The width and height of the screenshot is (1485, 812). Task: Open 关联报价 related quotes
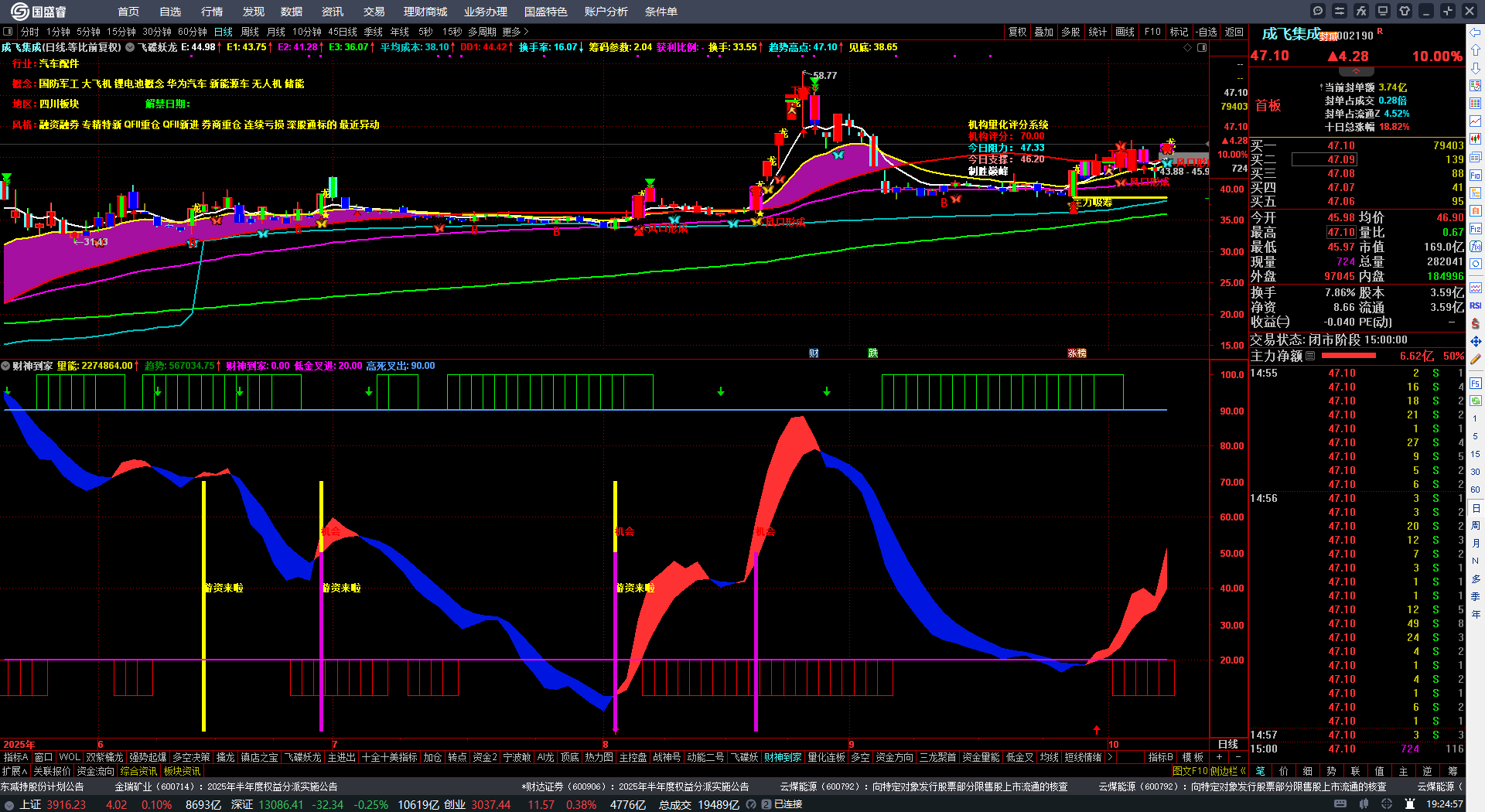[52, 771]
